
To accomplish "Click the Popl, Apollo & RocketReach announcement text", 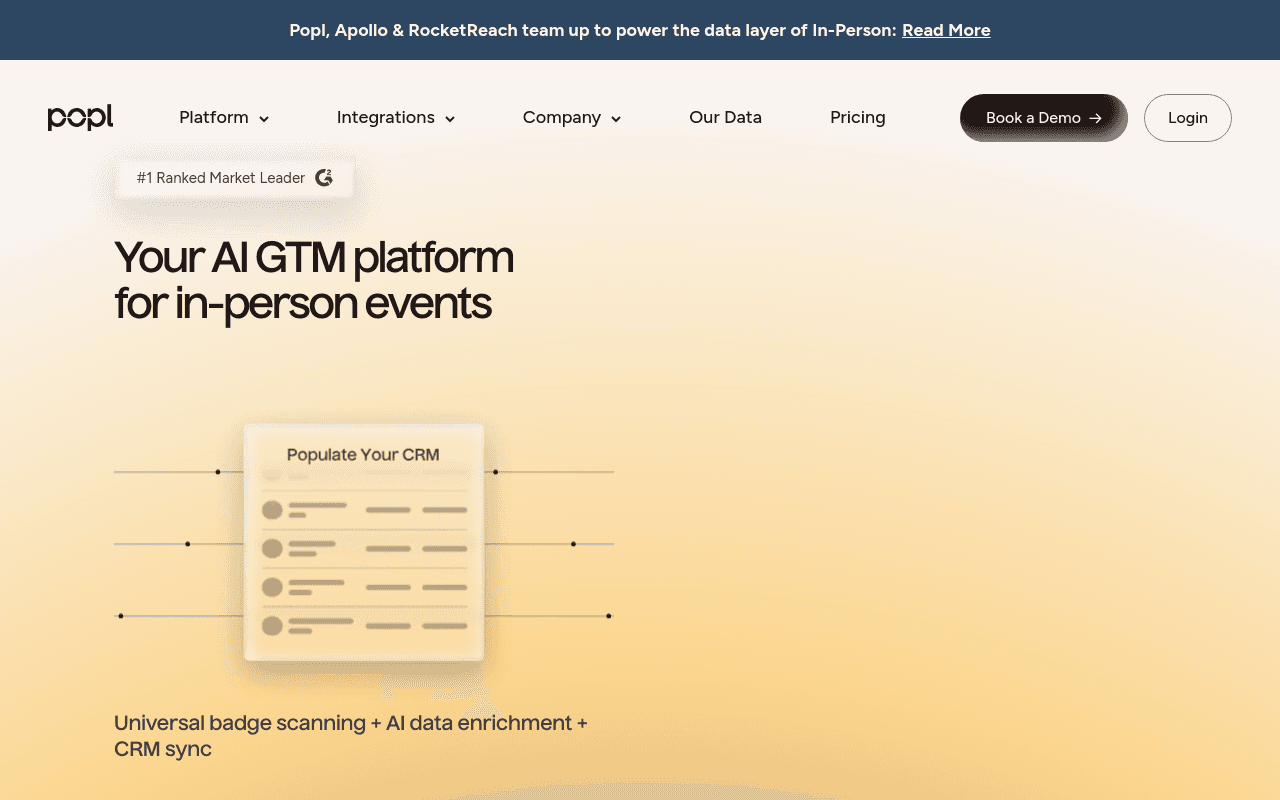I will (593, 30).
